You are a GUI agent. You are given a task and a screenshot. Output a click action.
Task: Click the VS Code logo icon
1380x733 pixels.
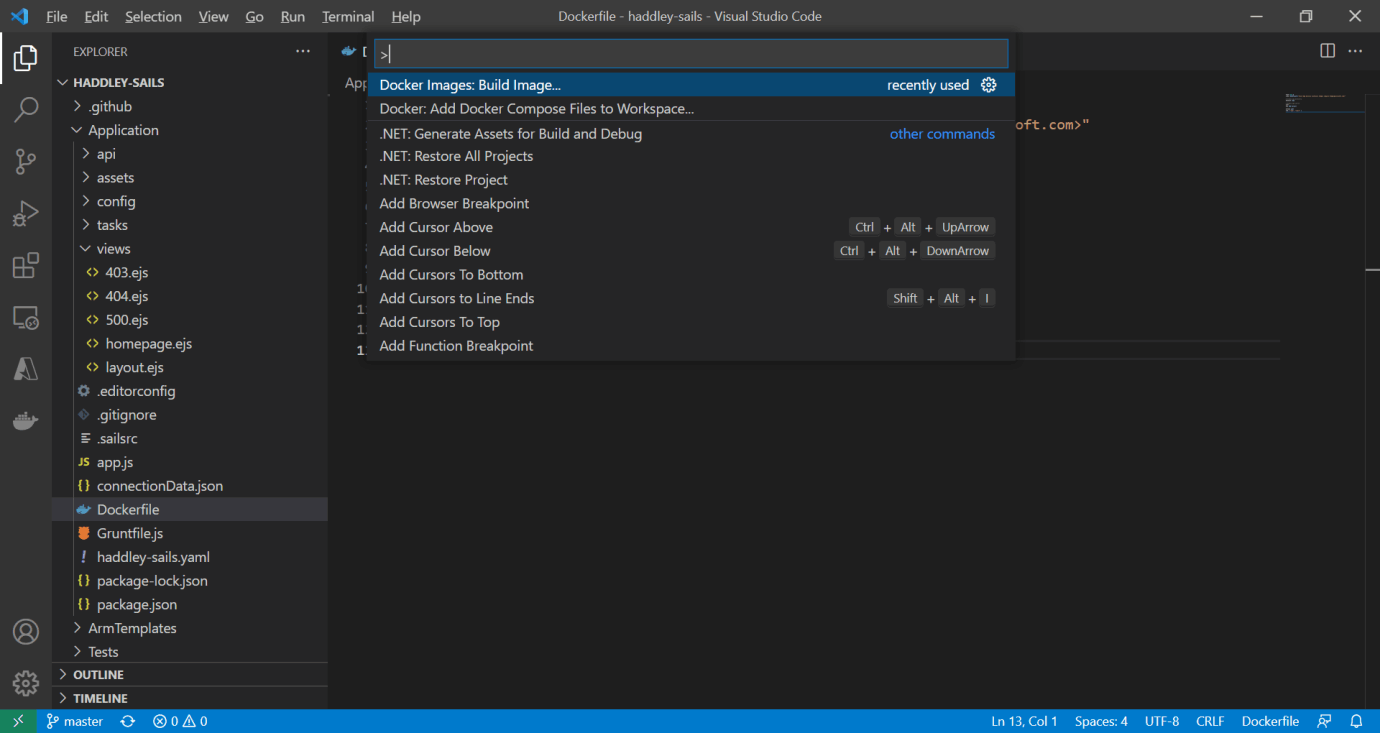coord(19,16)
